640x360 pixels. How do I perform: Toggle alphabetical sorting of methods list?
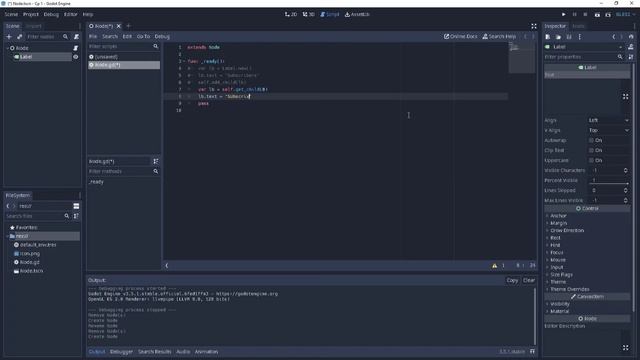156,161
